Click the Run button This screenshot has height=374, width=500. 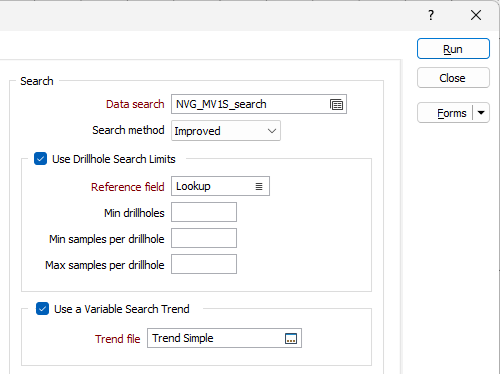point(453,49)
